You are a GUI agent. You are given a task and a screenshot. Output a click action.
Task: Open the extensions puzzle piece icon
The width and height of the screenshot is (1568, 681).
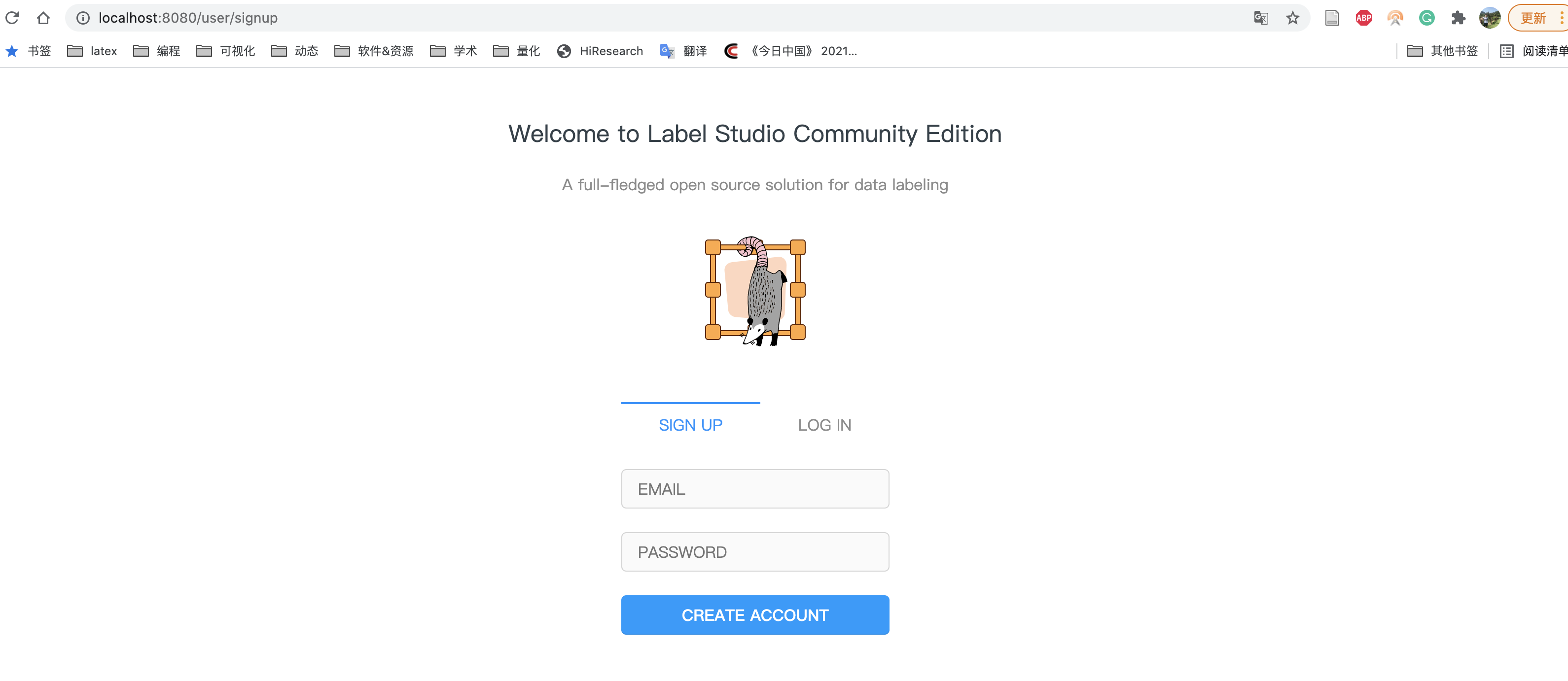pos(1459,18)
